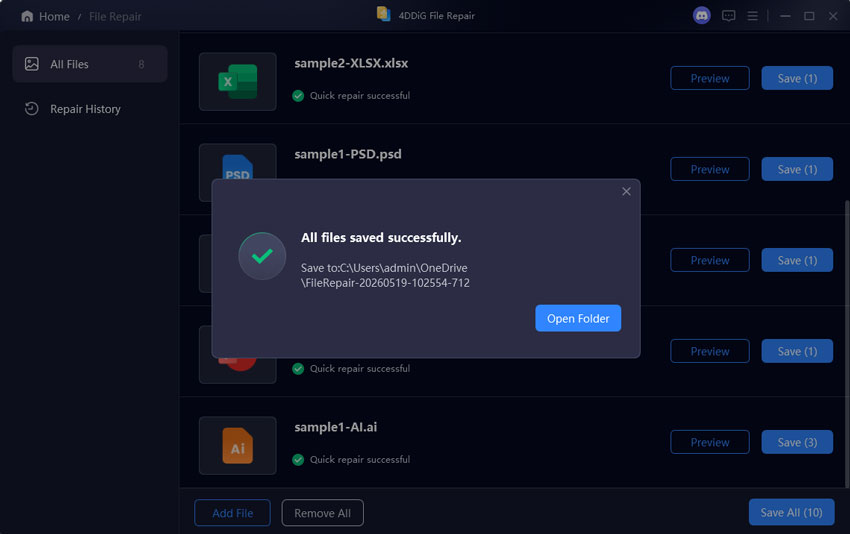The width and height of the screenshot is (850, 534).
Task: Close the saved successfully dialog
Action: 626,191
